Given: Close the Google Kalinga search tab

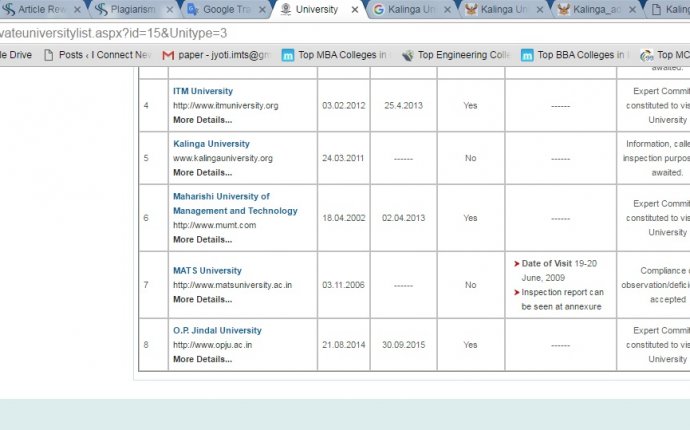Looking at the screenshot, I should pyautogui.click(x=447, y=10).
